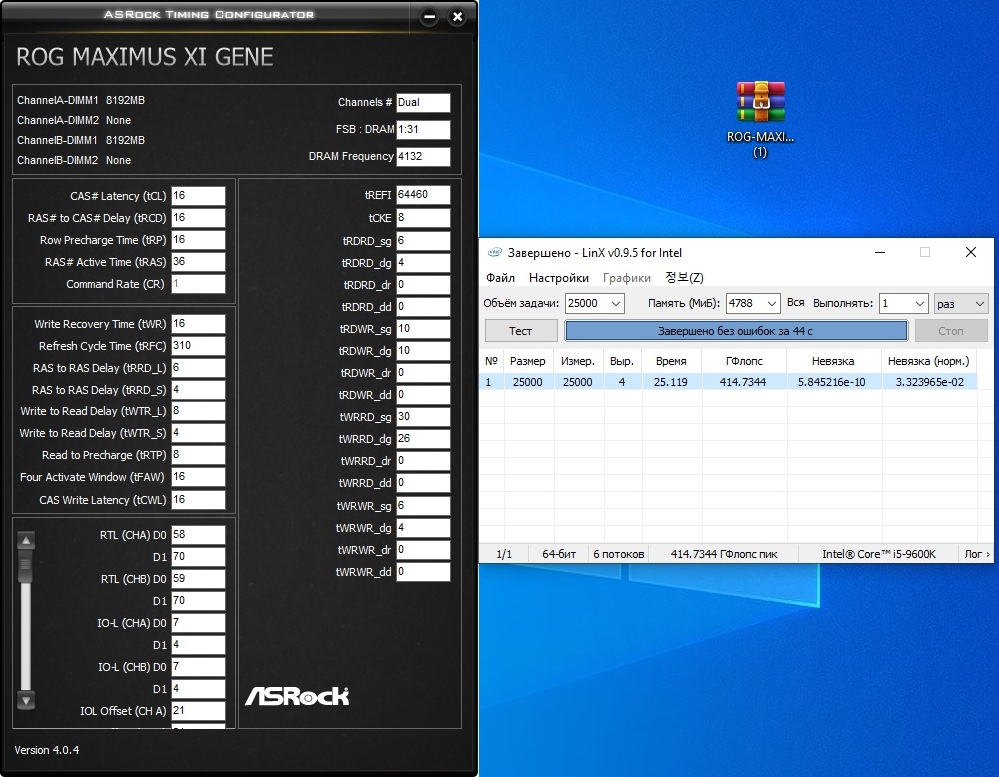Click the RAS# Active Time (tRAS) field
The image size is (999, 777).
coord(198,262)
